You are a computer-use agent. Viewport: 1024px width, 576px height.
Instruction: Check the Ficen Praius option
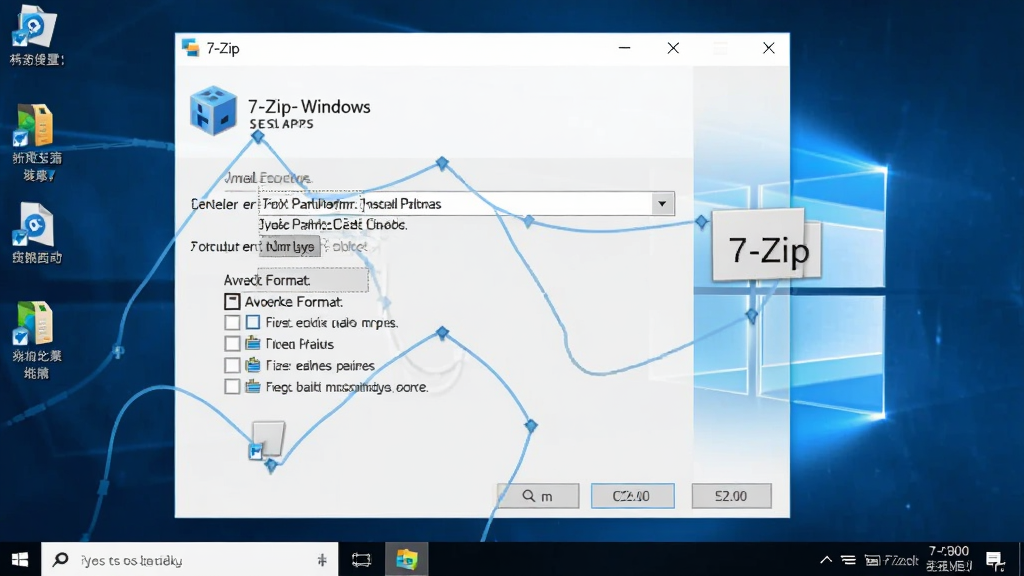click(232, 344)
